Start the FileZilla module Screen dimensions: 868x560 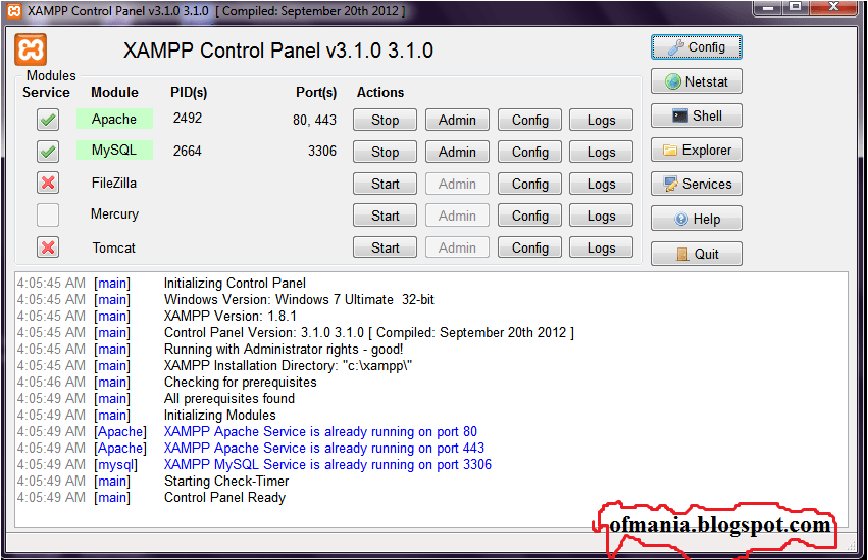coord(385,184)
